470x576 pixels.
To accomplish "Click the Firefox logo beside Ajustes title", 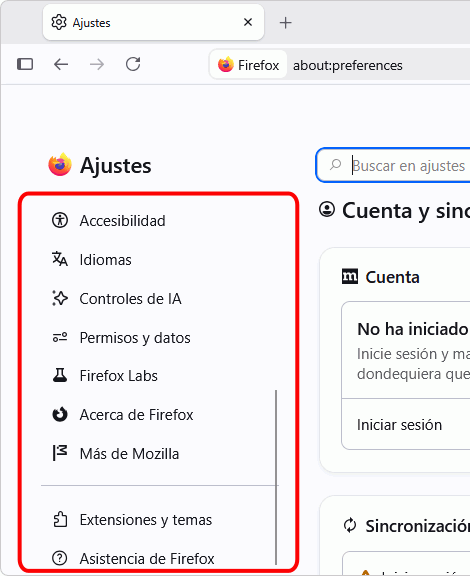I will [x=60, y=165].
